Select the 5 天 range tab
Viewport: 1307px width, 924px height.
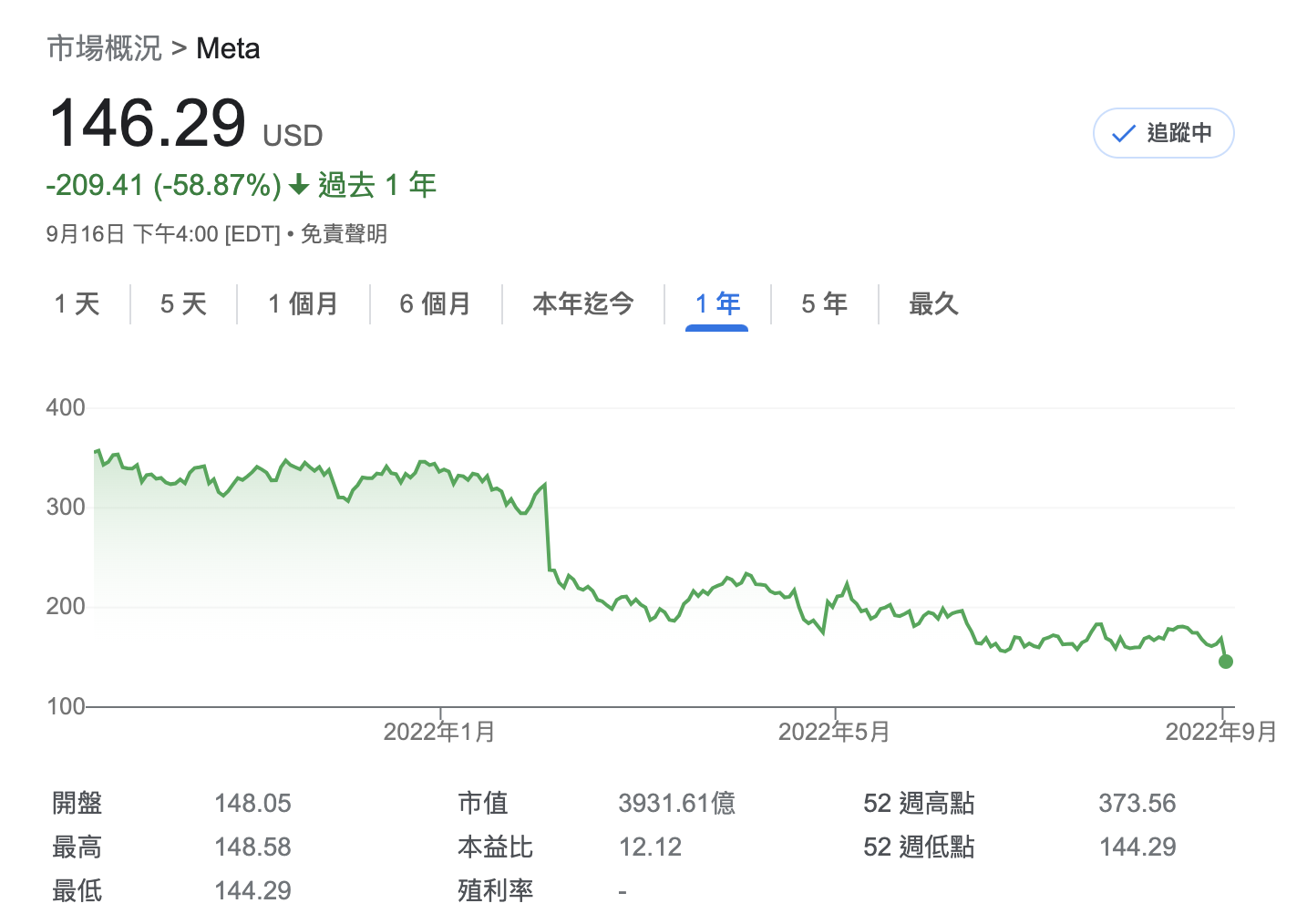[x=184, y=303]
